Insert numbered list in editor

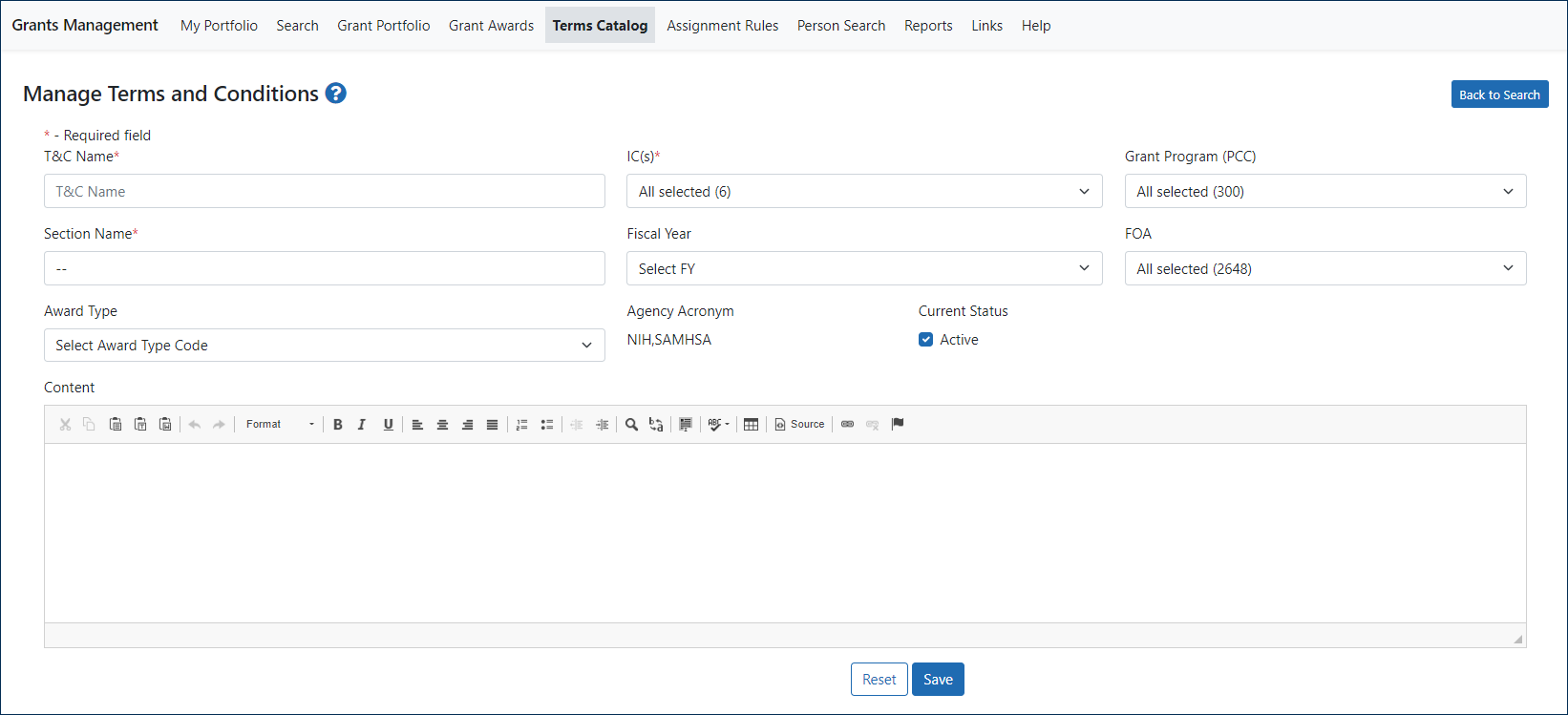pyautogui.click(x=521, y=425)
